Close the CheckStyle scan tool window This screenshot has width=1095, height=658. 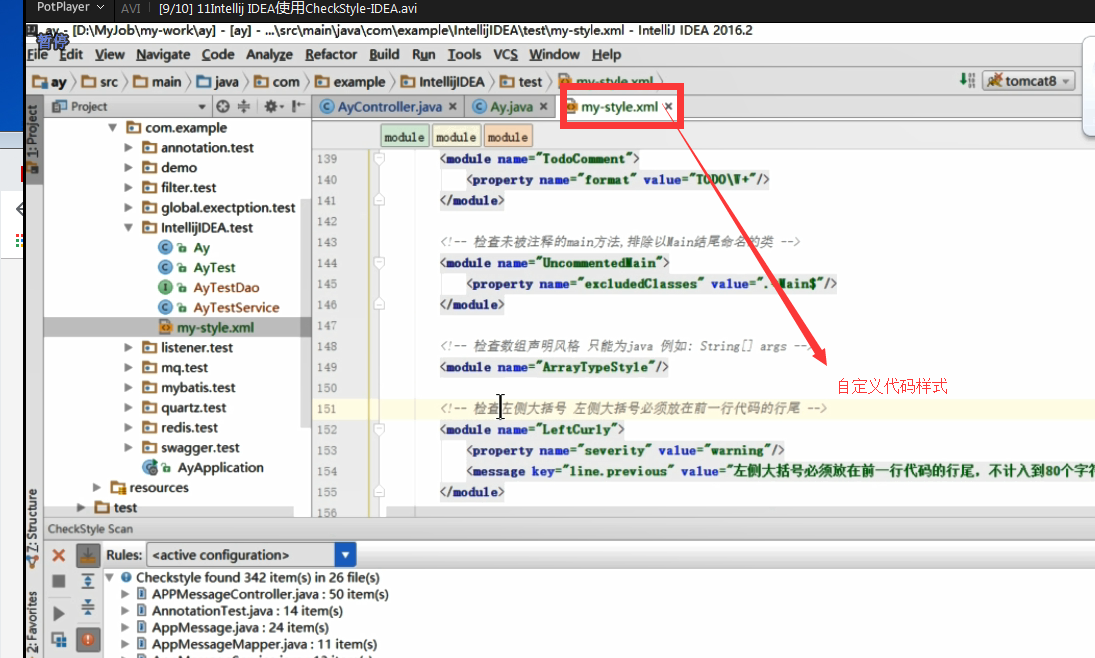(59, 555)
